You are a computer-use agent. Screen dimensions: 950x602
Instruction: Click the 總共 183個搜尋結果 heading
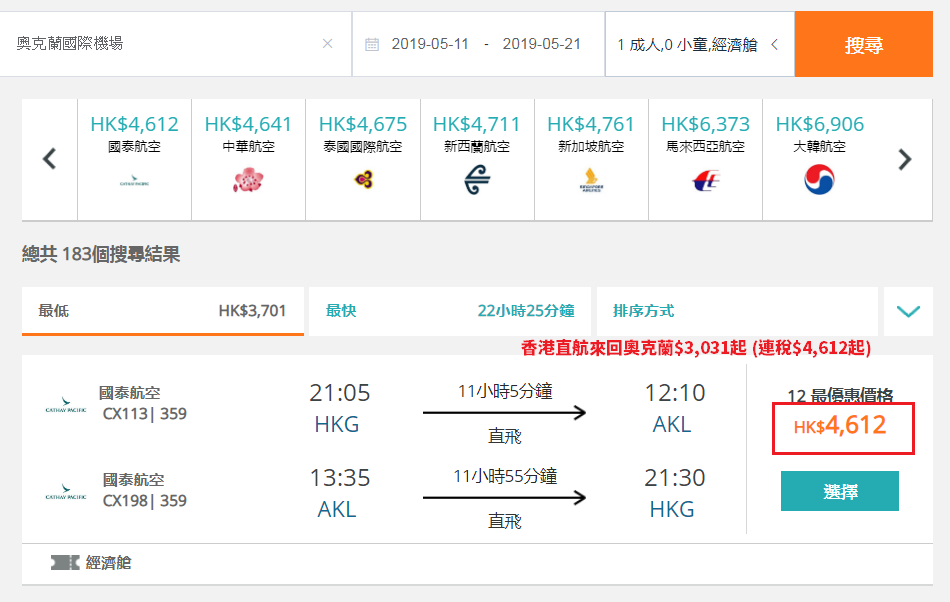coord(101,254)
